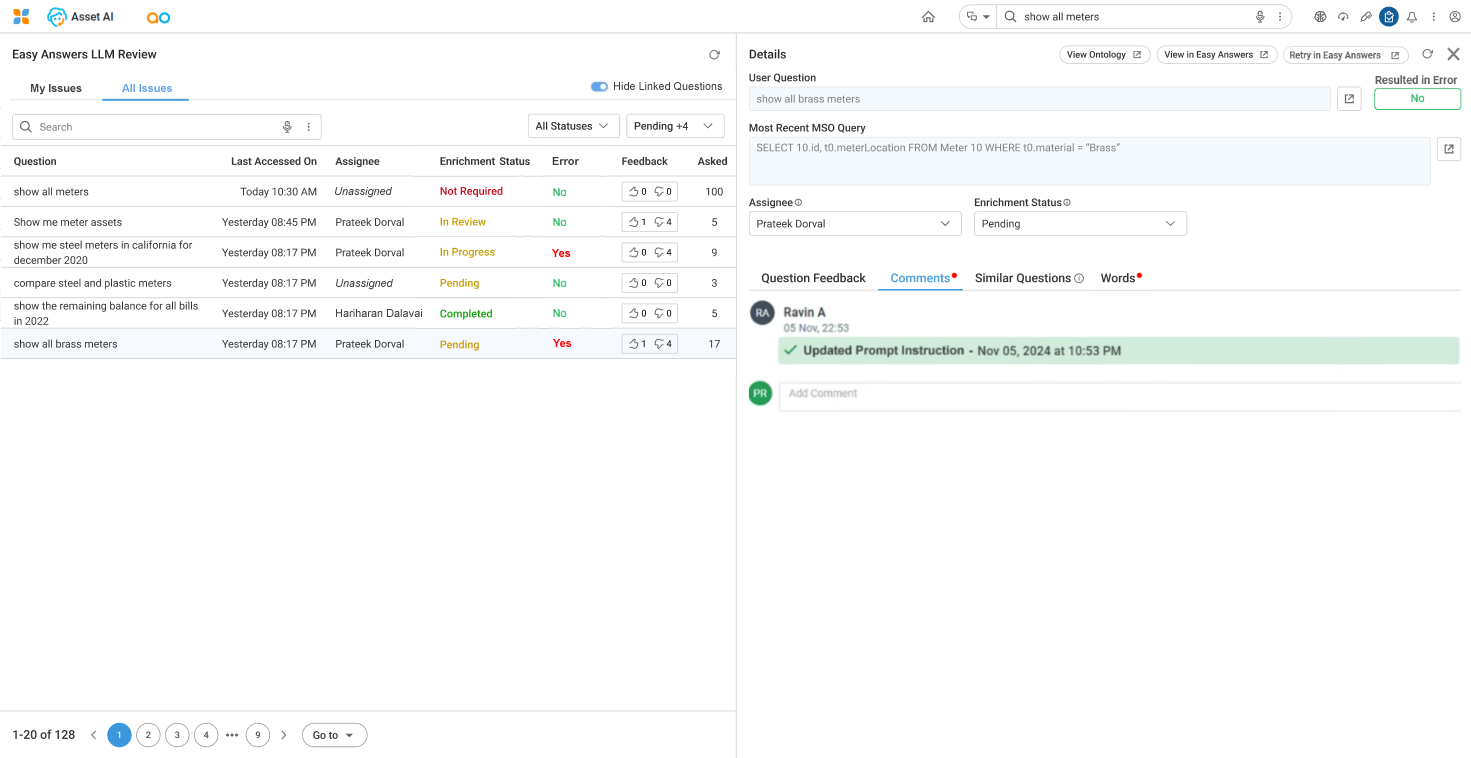
Task: Switch to the My Issues tab
Action: coord(56,88)
